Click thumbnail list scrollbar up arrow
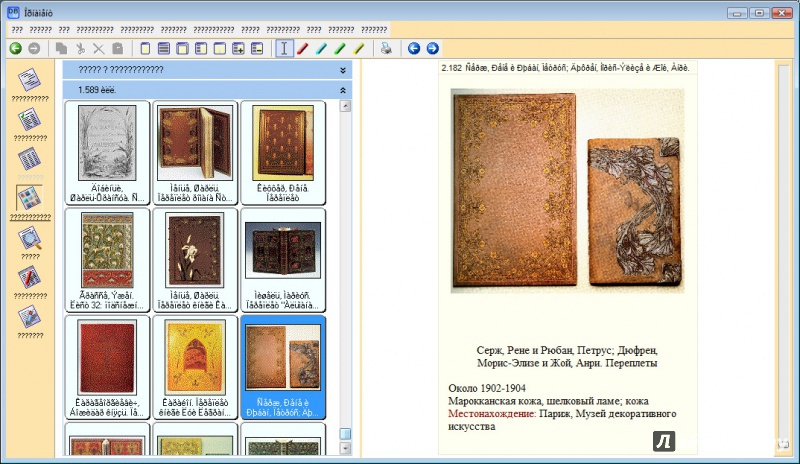The width and height of the screenshot is (800, 464). 345,106
